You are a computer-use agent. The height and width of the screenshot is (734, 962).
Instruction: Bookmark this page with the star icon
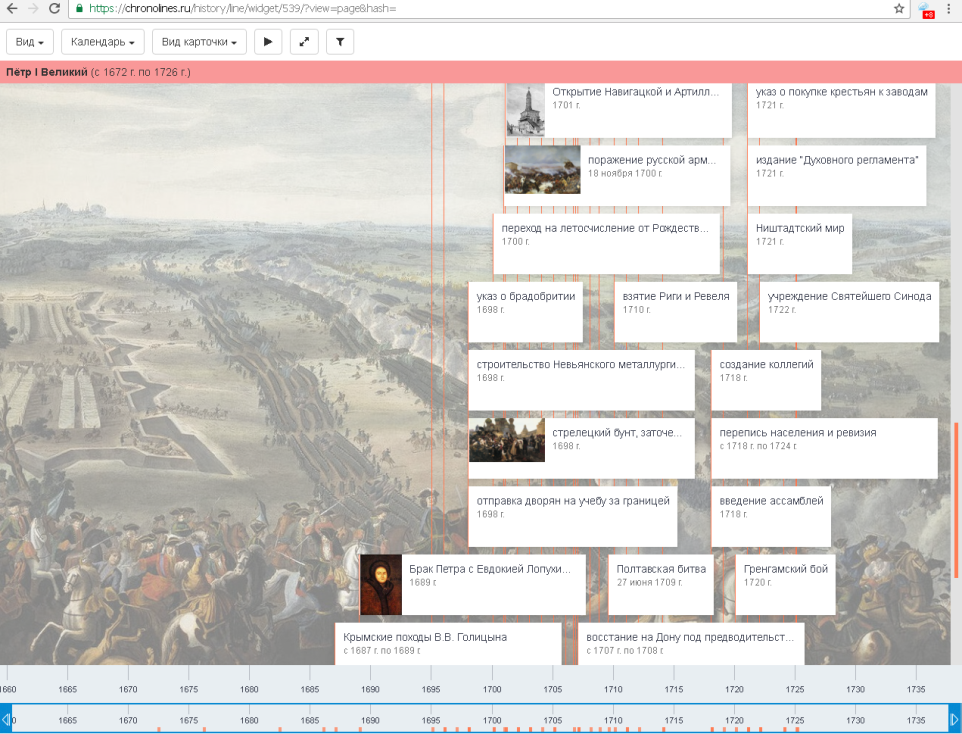[899, 9]
